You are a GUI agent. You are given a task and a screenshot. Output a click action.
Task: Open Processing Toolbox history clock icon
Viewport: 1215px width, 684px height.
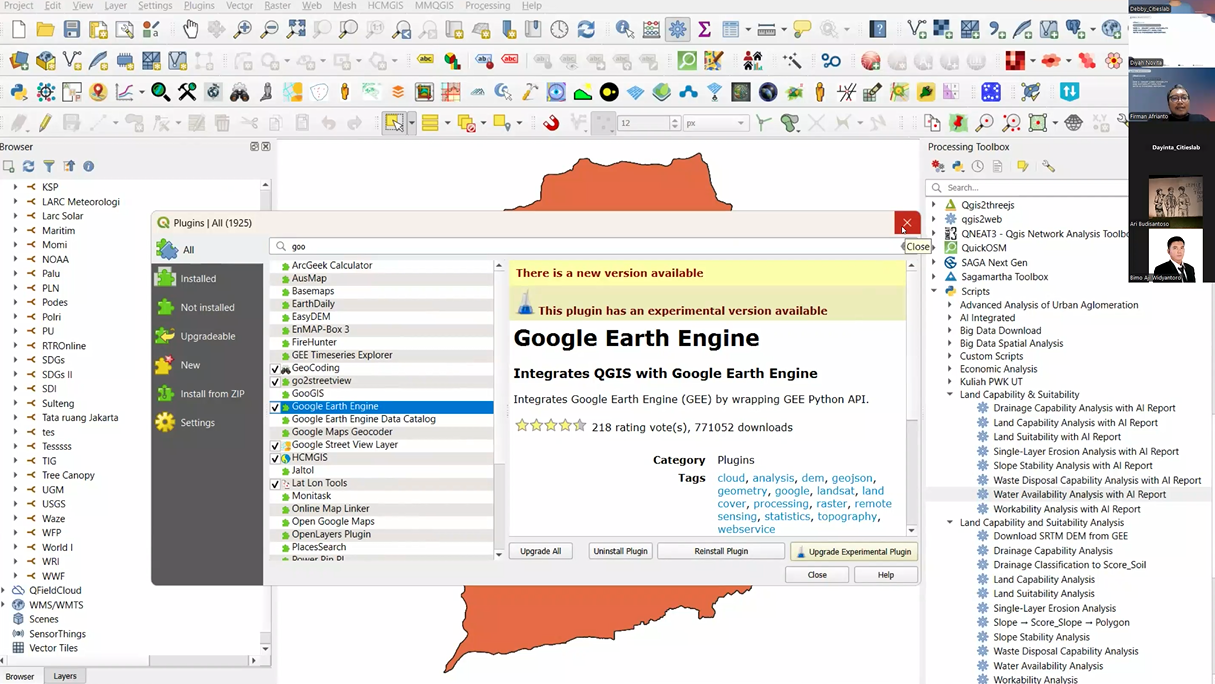[x=978, y=166]
